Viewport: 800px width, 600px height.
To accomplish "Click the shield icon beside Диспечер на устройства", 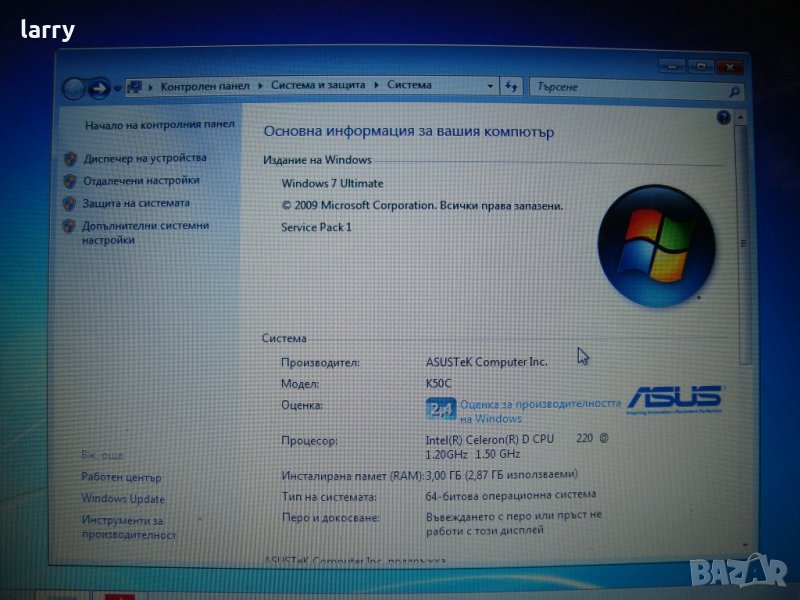I will [70, 158].
